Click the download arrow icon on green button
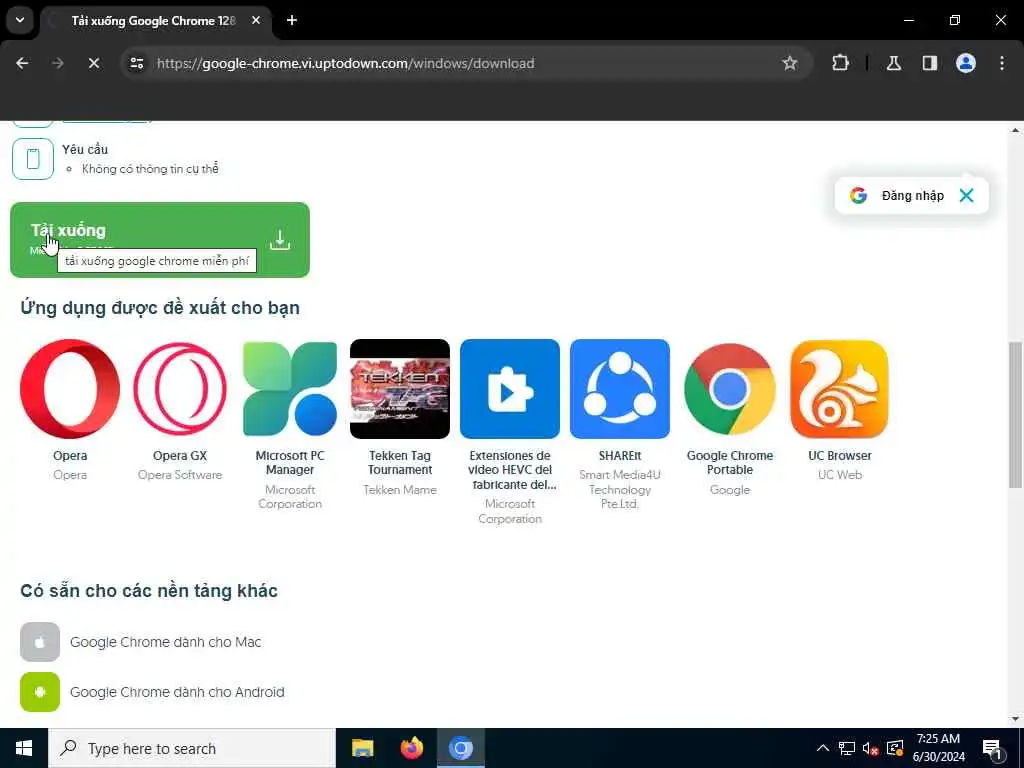This screenshot has height=768, width=1024. click(x=280, y=240)
